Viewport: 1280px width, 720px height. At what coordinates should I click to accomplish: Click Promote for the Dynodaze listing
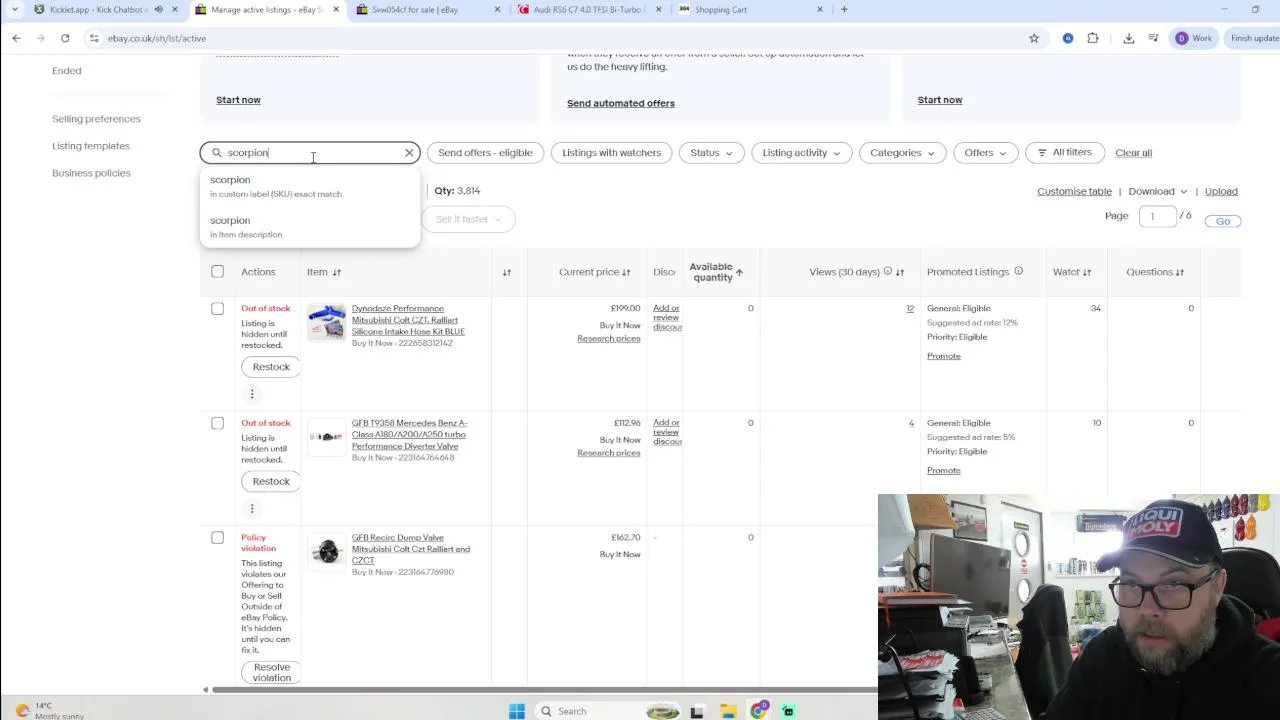(x=943, y=356)
